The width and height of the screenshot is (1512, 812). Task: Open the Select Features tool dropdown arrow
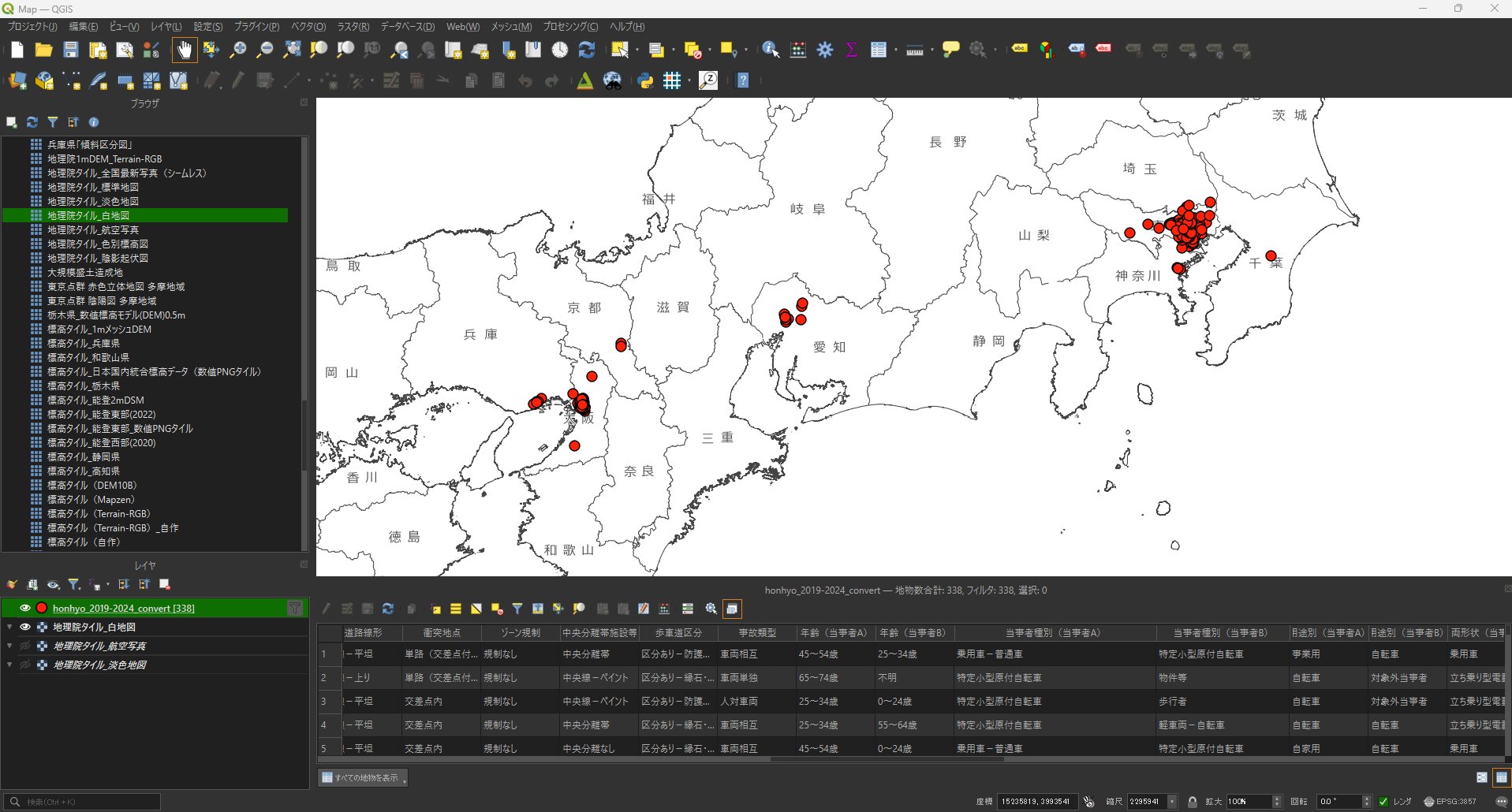(x=637, y=50)
